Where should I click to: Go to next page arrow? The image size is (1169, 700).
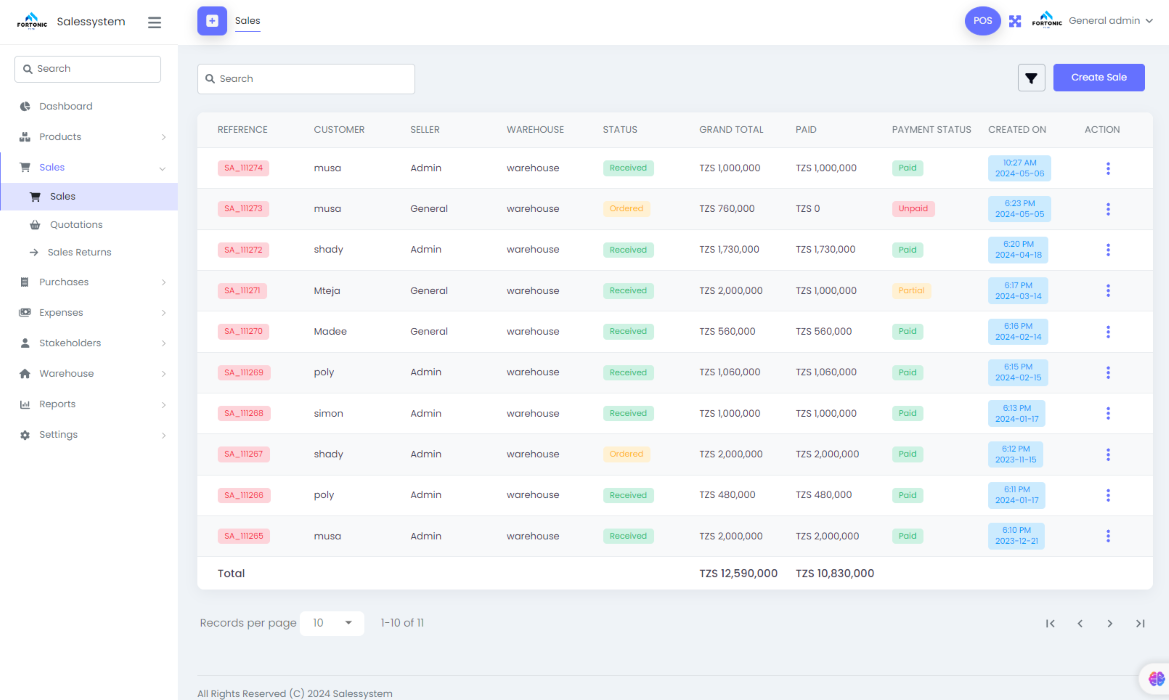click(x=1110, y=623)
